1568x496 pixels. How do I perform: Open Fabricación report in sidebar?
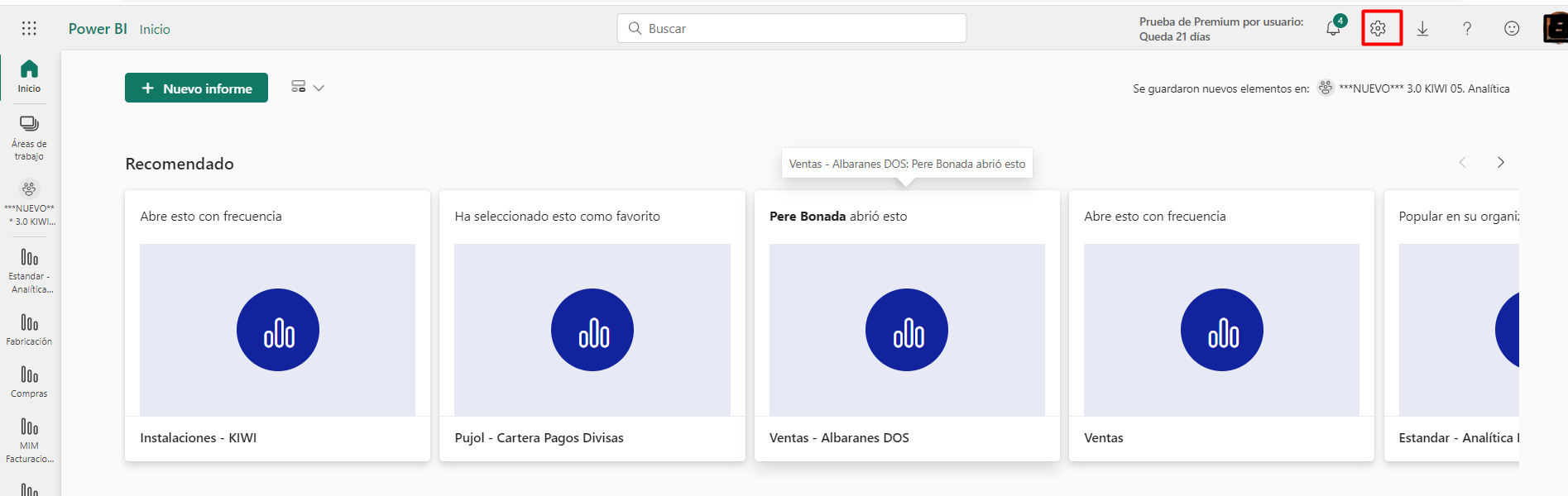[x=29, y=330]
